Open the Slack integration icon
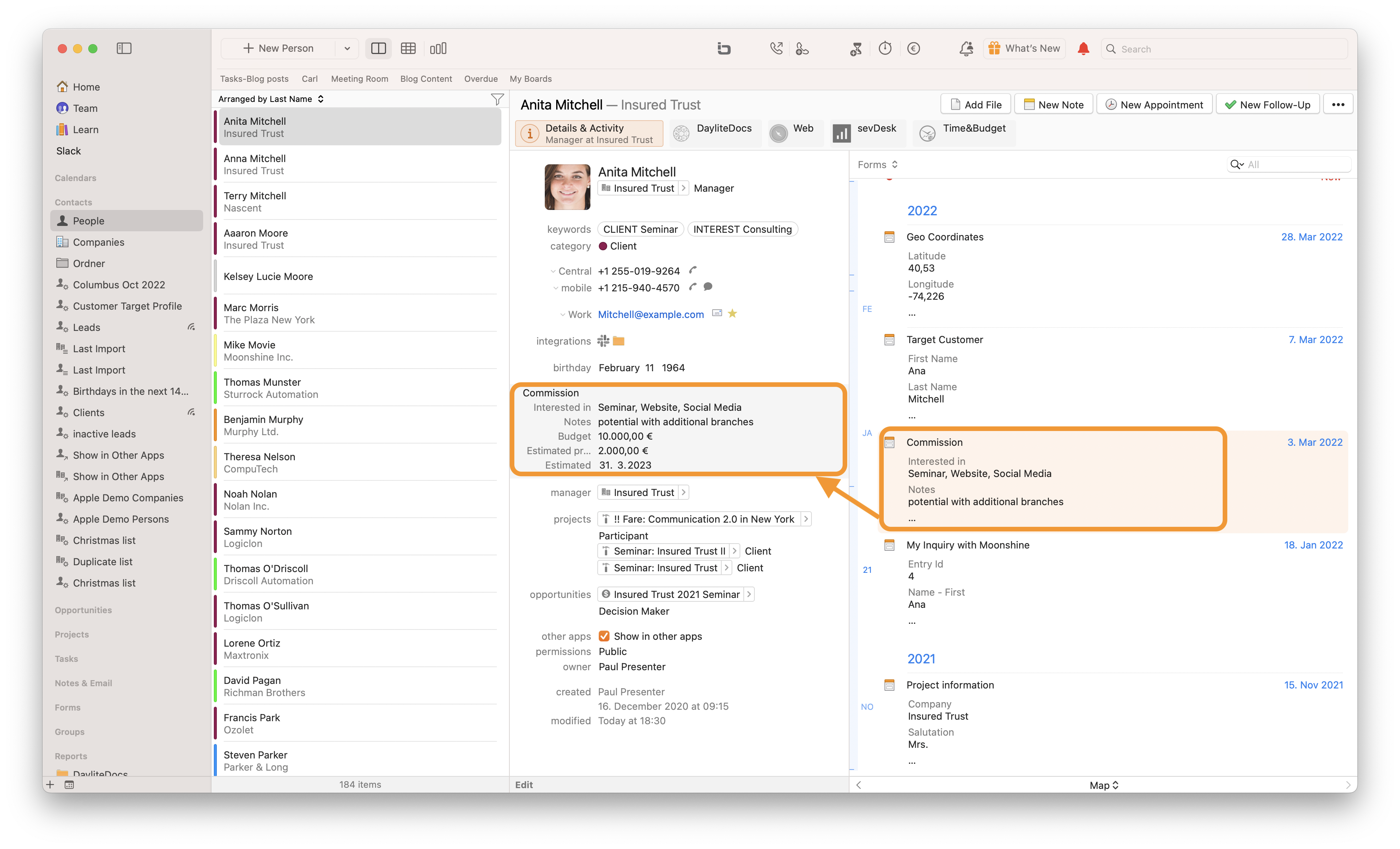This screenshot has width=1400, height=849. [x=603, y=340]
